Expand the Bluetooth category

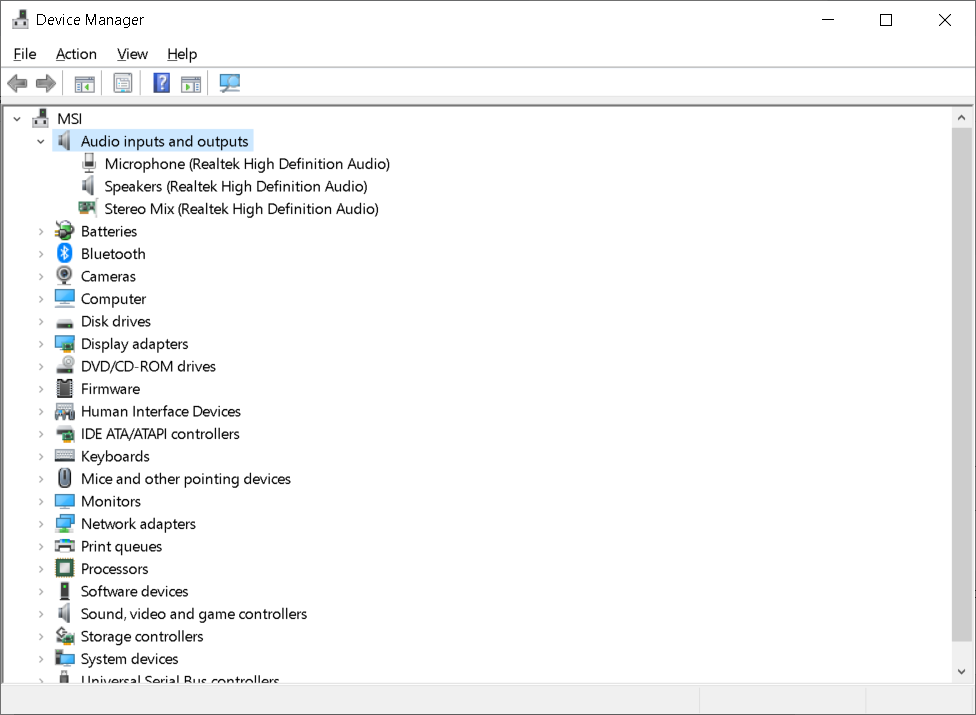[41, 254]
